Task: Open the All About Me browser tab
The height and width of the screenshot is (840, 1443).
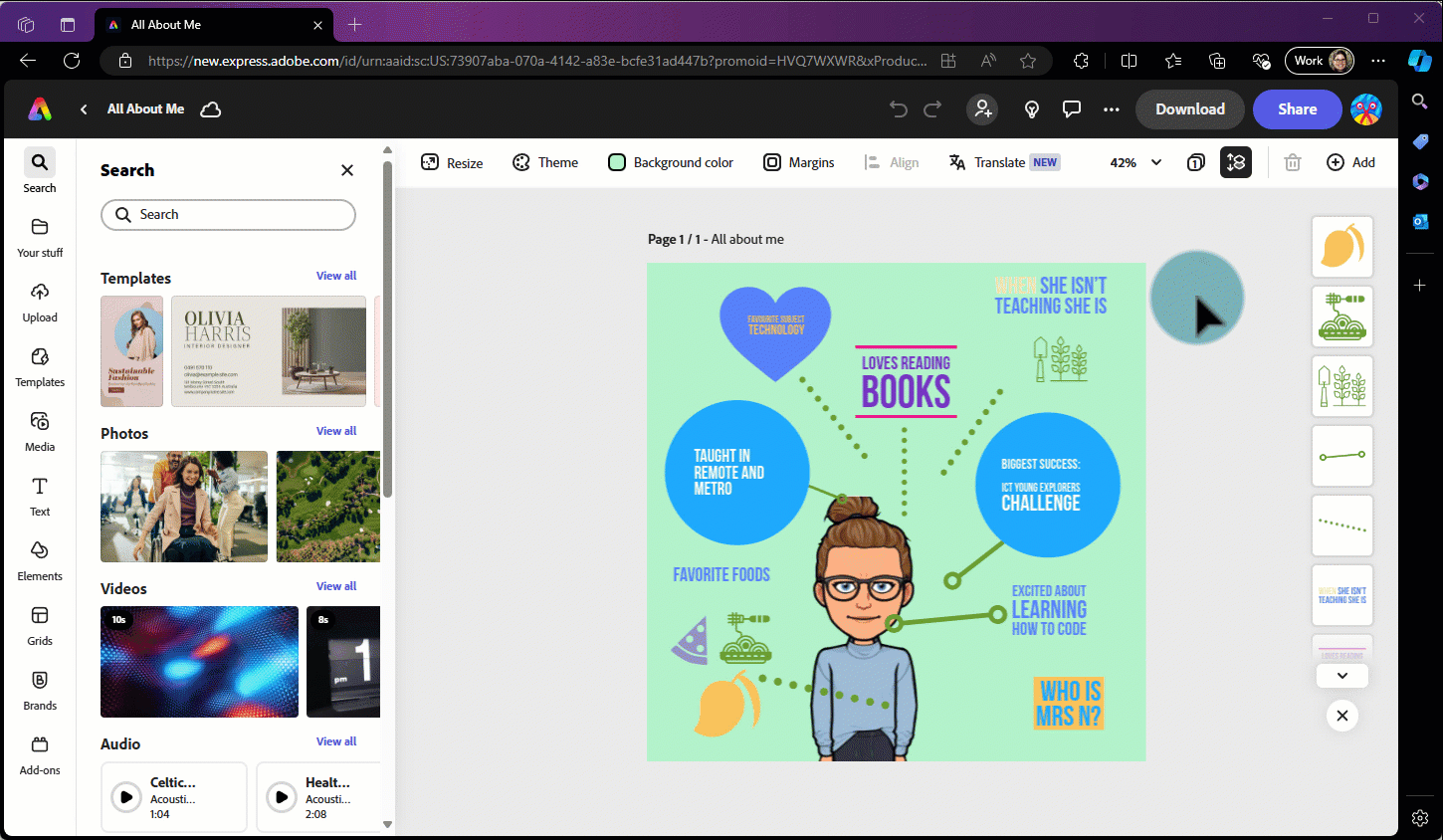Action: tap(214, 25)
